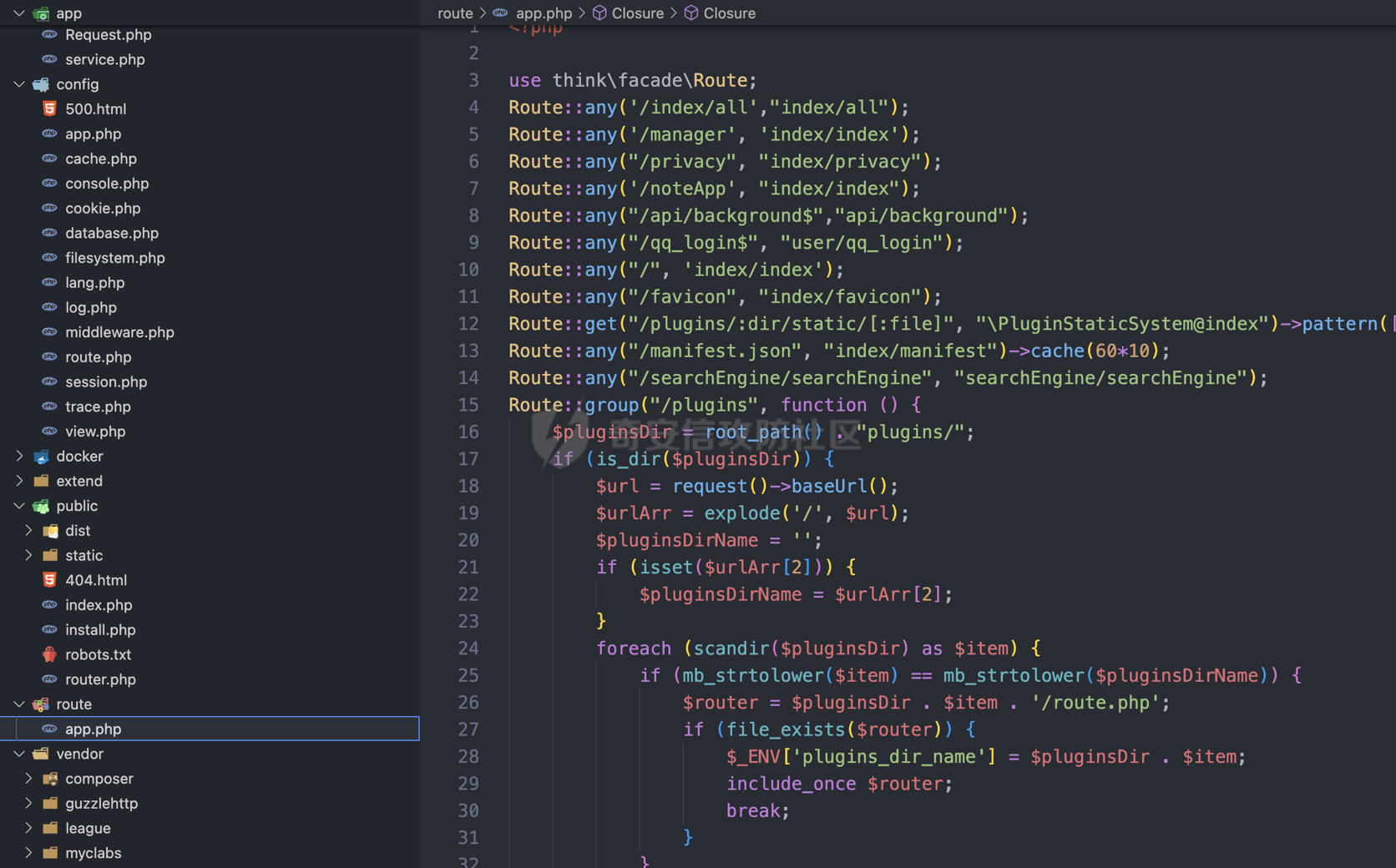Expand the myclabs folder chevron

pyautogui.click(x=28, y=853)
